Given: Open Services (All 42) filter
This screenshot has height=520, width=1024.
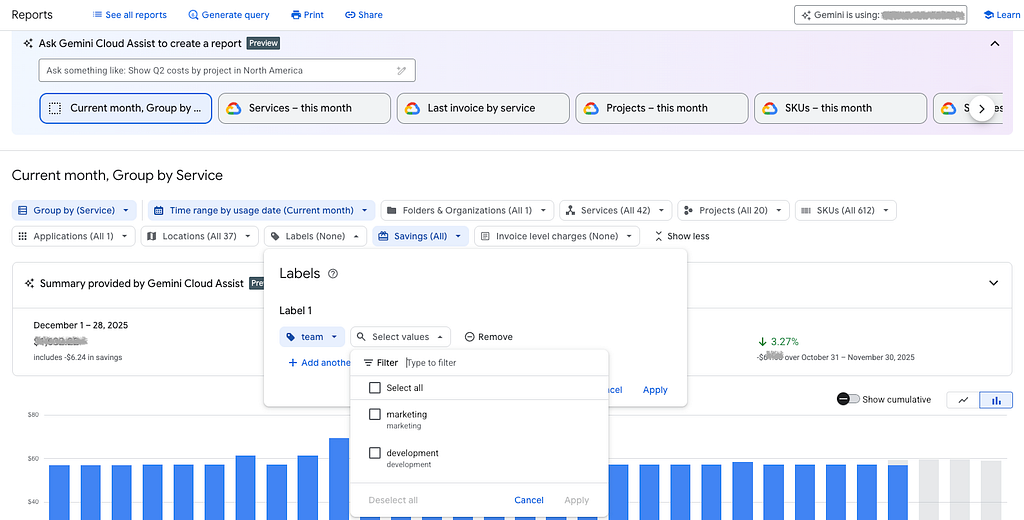Looking at the screenshot, I should point(616,210).
